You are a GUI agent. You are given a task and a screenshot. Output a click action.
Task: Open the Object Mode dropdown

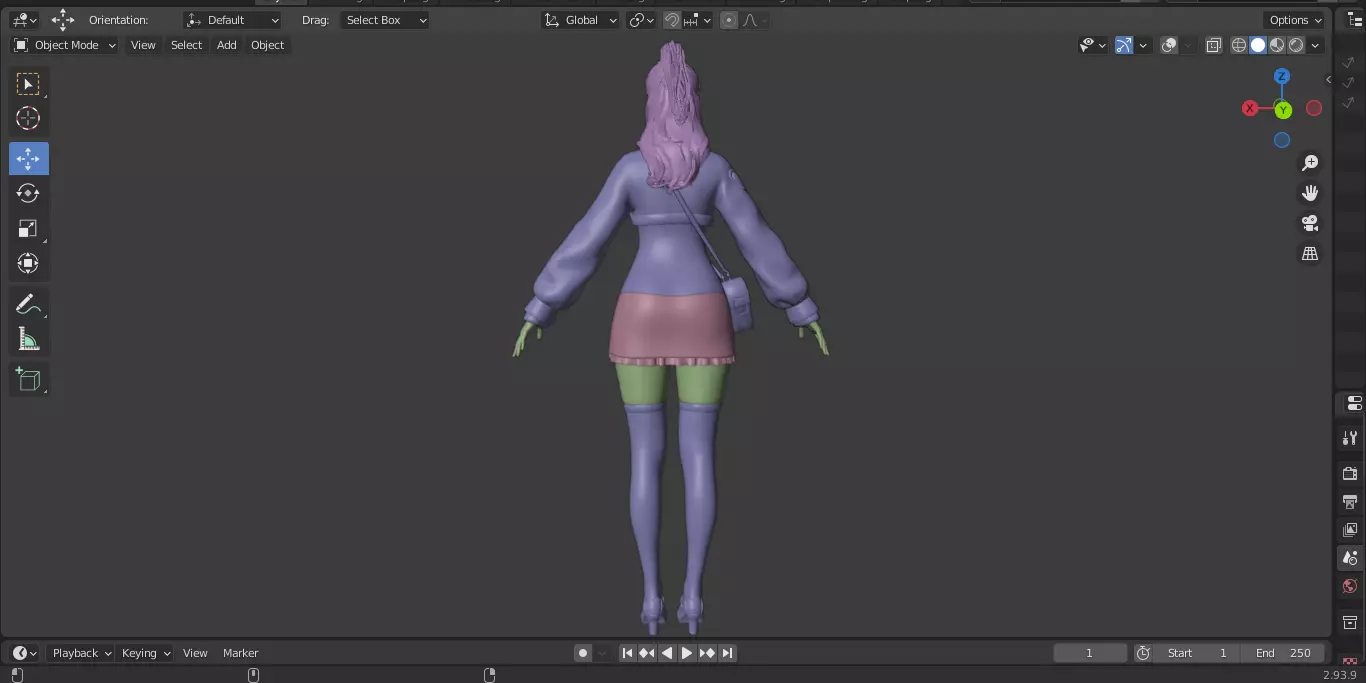(65, 45)
